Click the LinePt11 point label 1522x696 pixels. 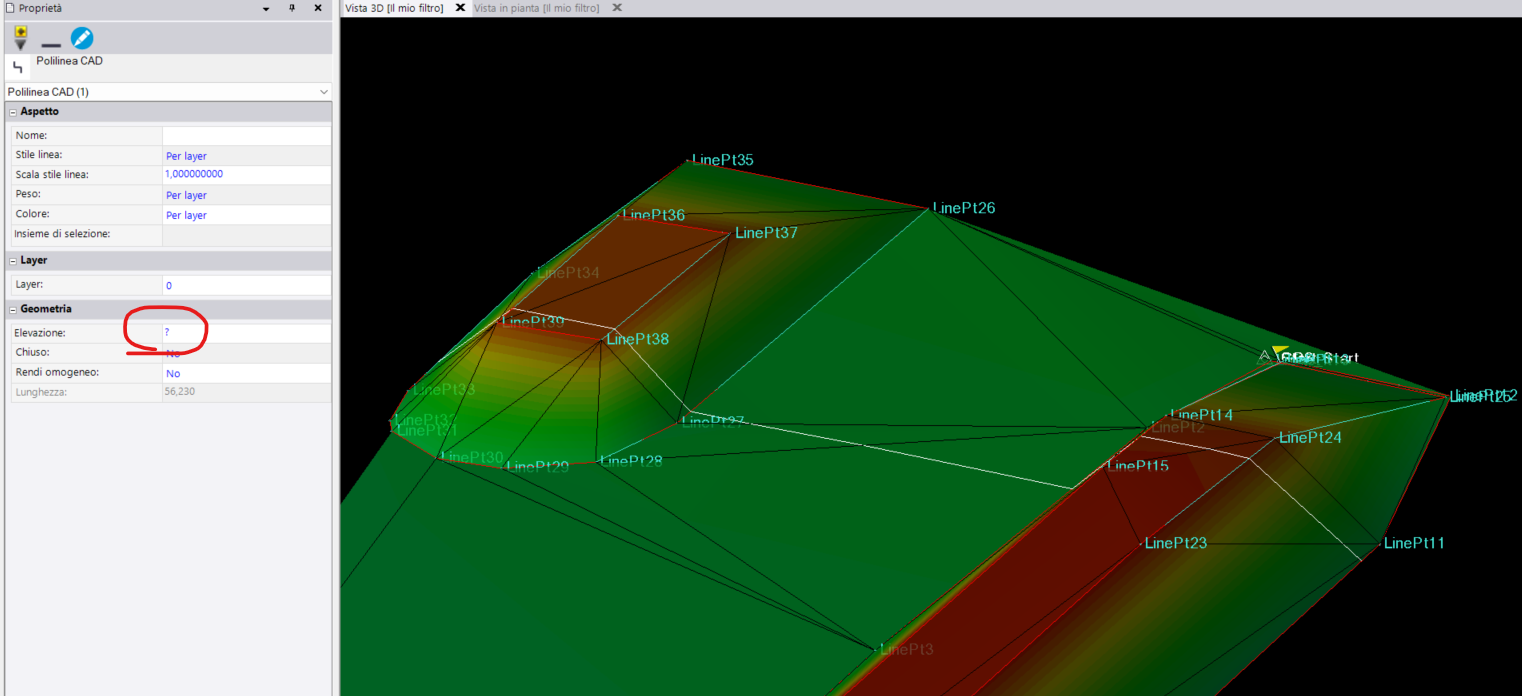(x=1414, y=543)
